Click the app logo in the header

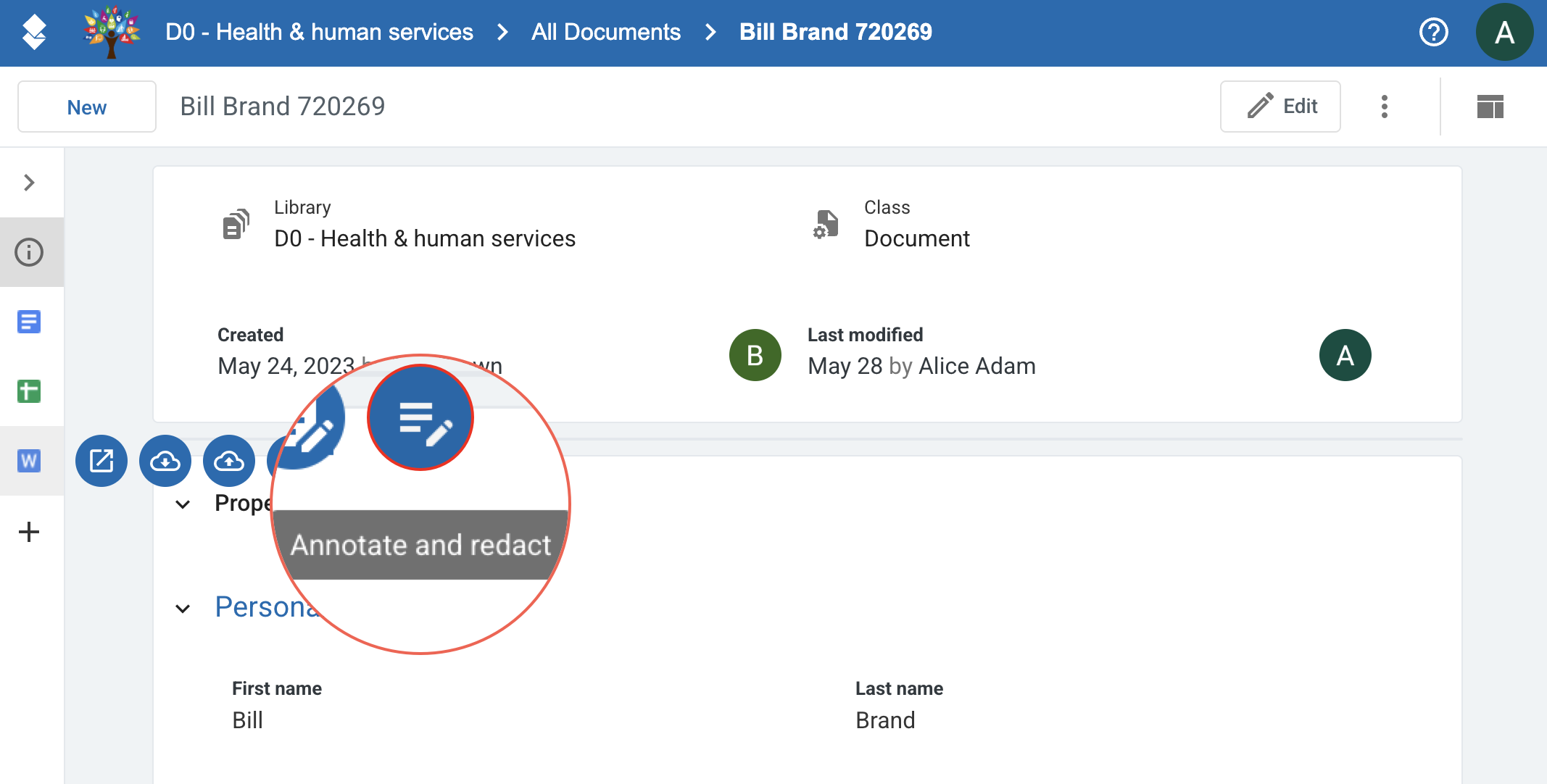click(34, 32)
